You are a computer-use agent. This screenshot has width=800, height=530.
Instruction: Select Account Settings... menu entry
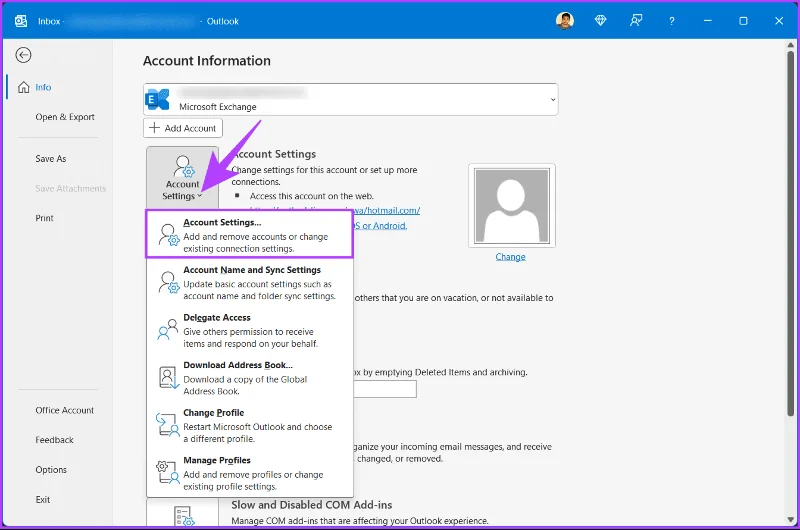click(x=249, y=235)
